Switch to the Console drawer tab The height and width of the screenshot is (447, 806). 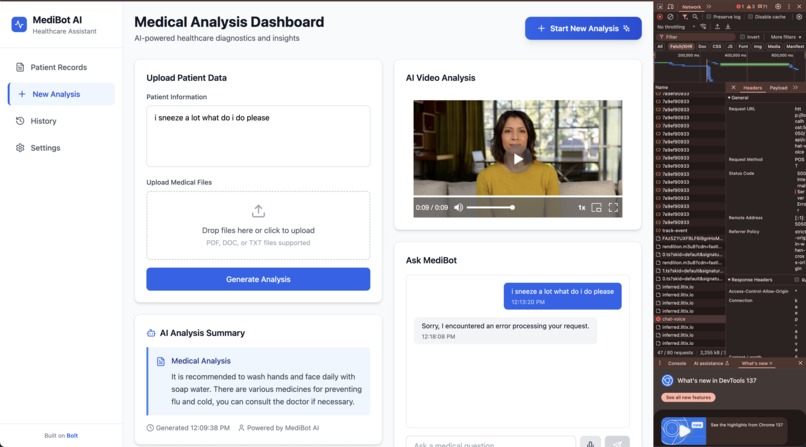tap(677, 363)
